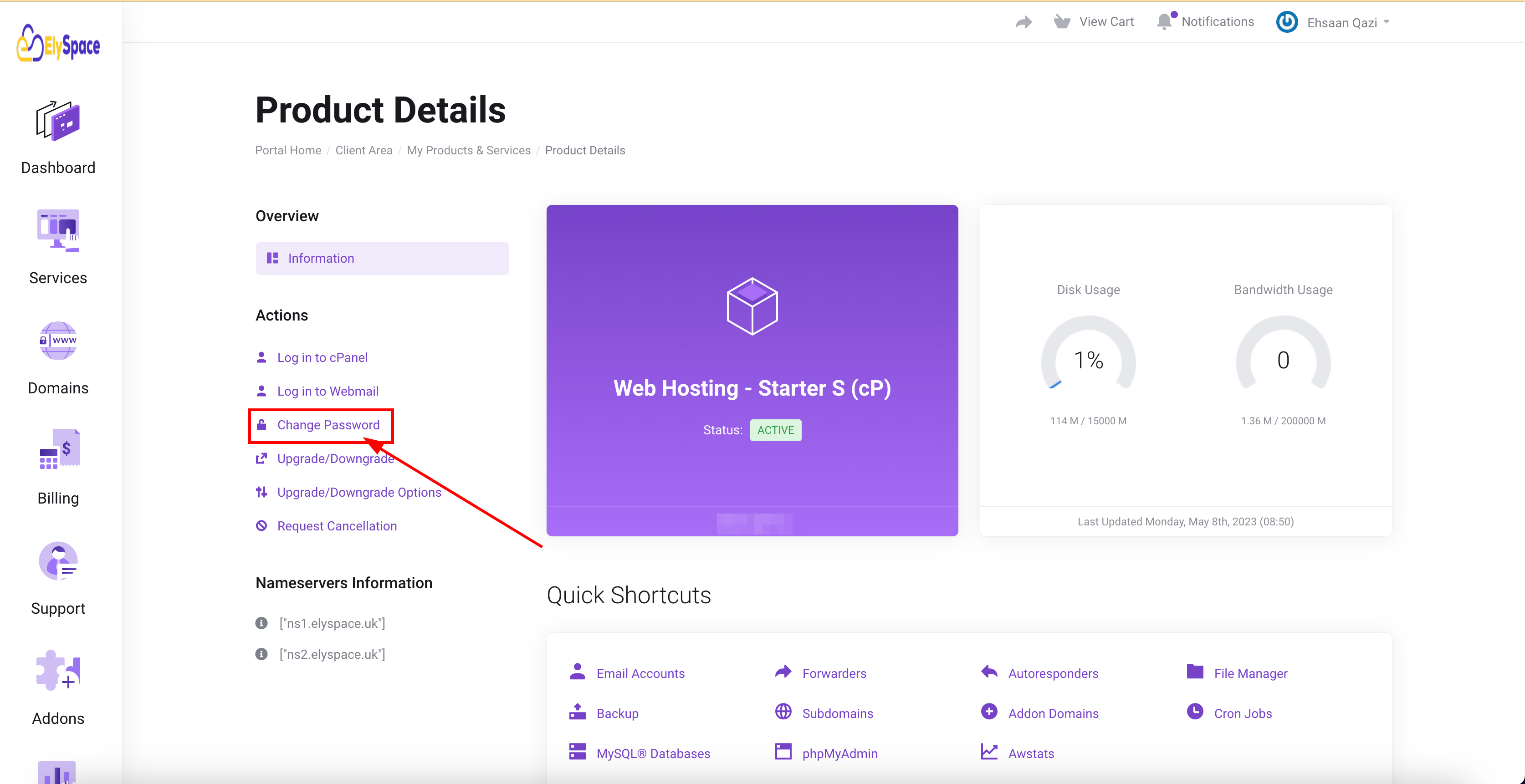Click Product Details breadcrumb text
This screenshot has width=1525, height=784.
tap(585, 150)
